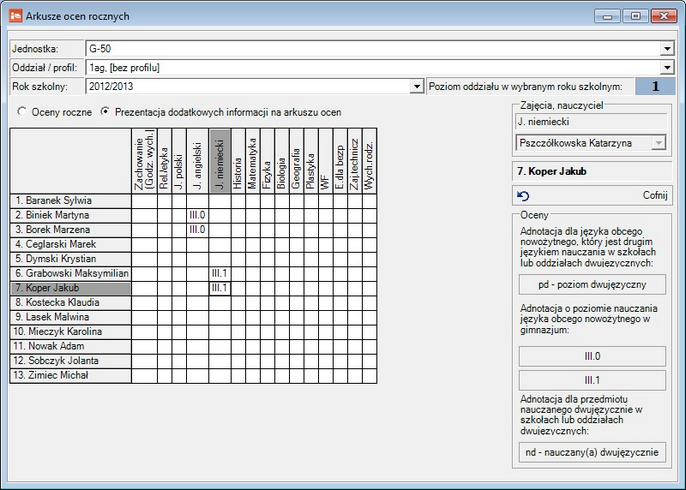Select the J. polski column header
The width and height of the screenshot is (686, 490).
[179, 161]
